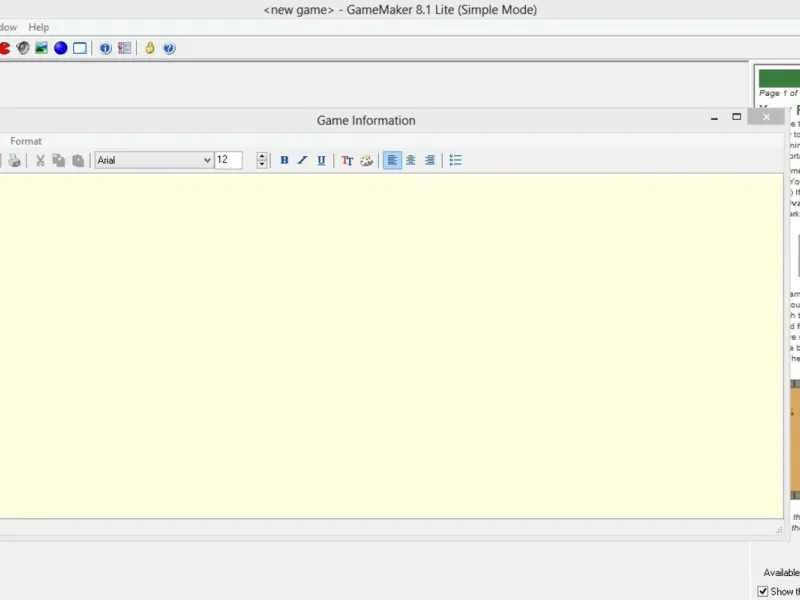Toggle bulleted list formatting
800x600 pixels.
pyautogui.click(x=456, y=160)
